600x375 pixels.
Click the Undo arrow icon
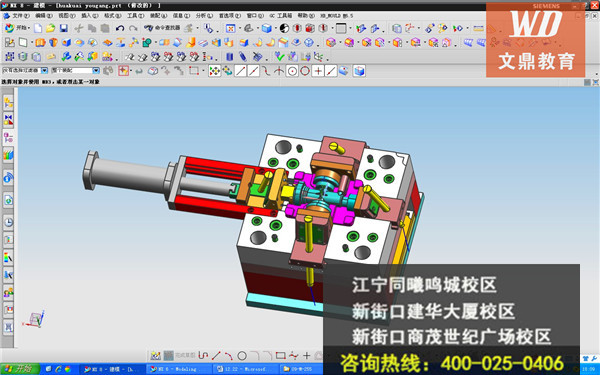click(x=120, y=28)
